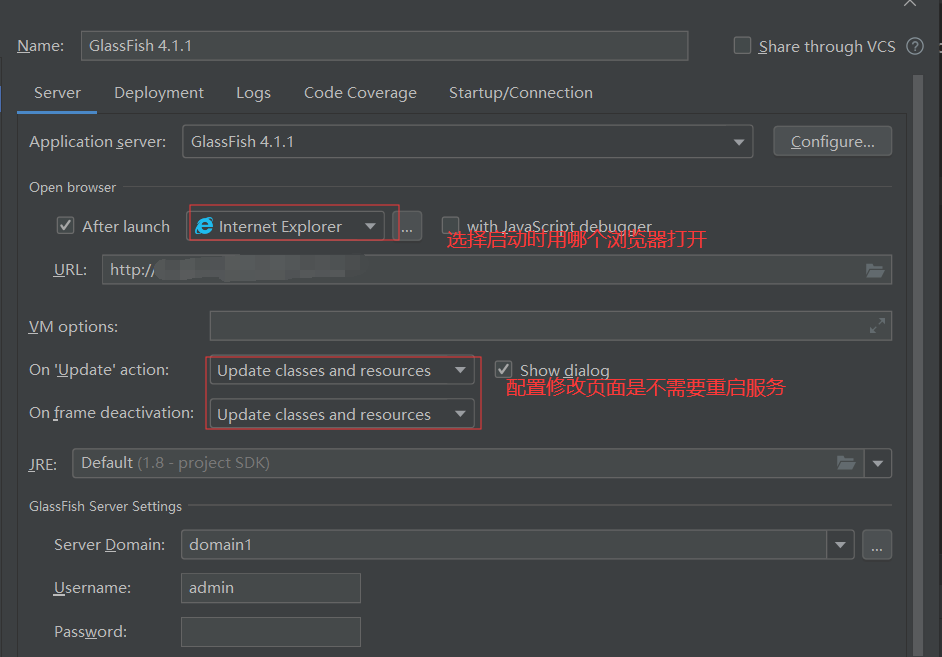The height and width of the screenshot is (657, 942).
Task: Click the Internet Explorer browser icon
Action: pyautogui.click(x=204, y=226)
